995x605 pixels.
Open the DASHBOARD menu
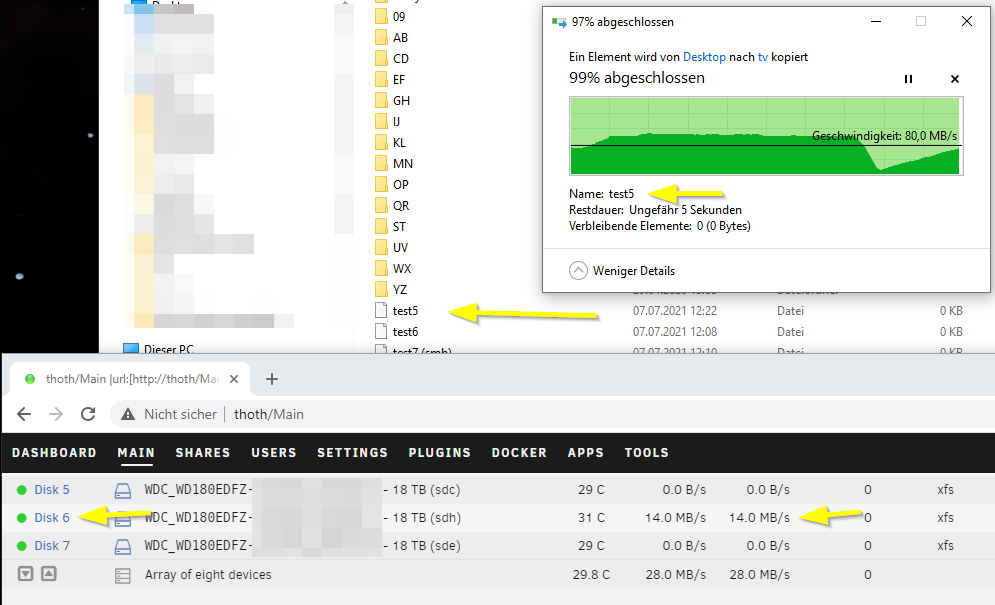click(x=55, y=453)
